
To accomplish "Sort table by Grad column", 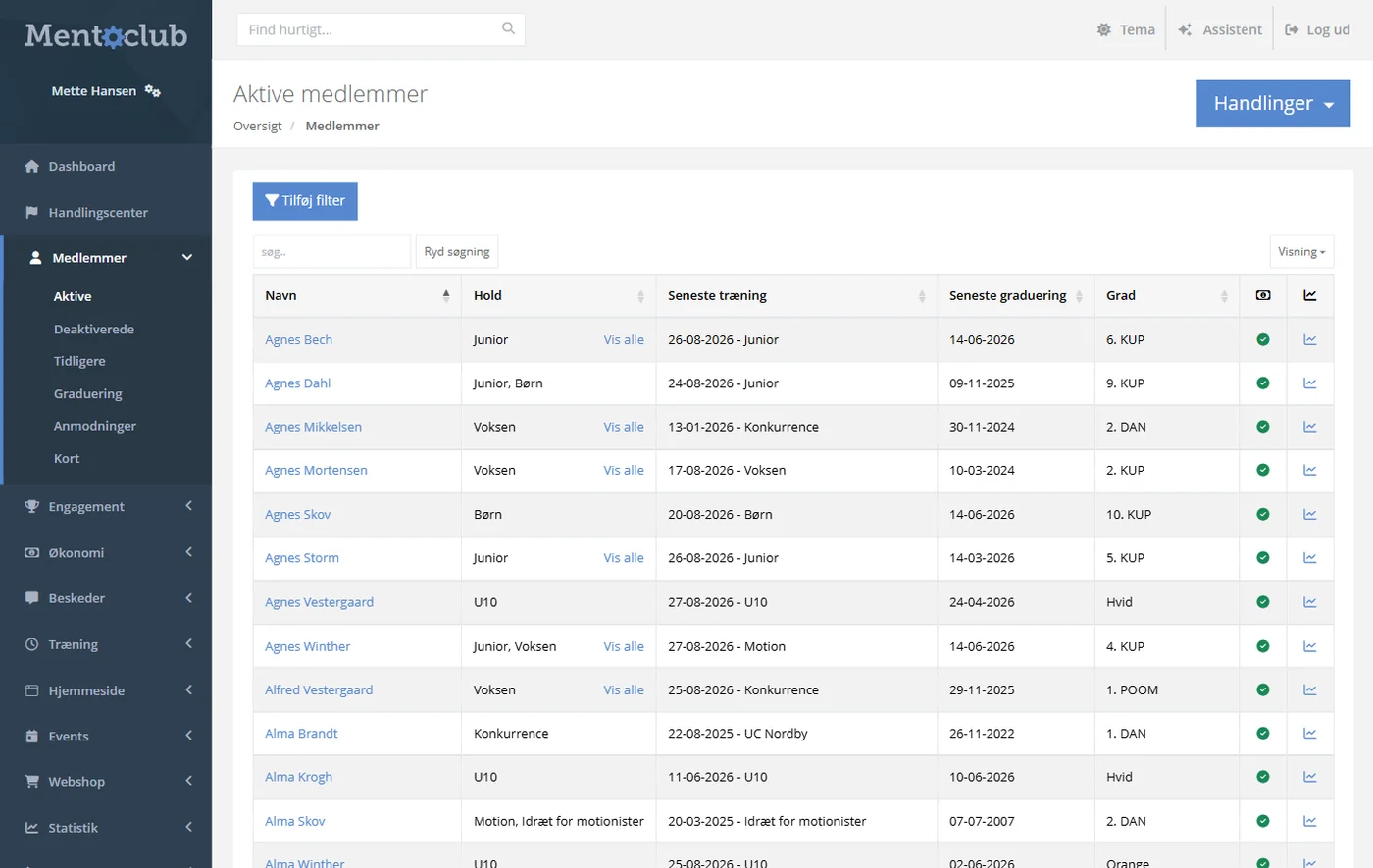I will tap(1167, 295).
